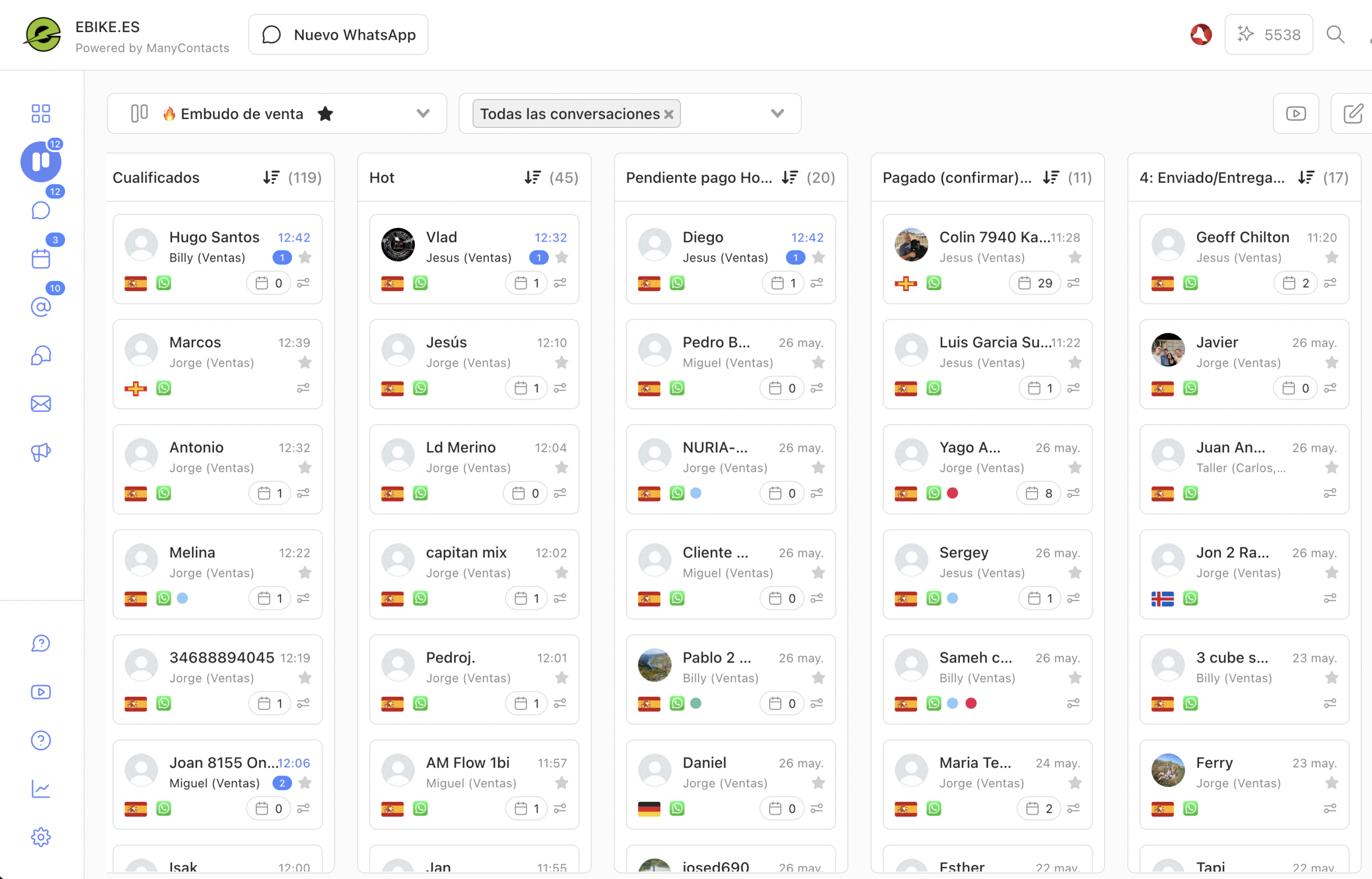The image size is (1372, 879).
Task: Open the analytics chart icon in sidebar
Action: [x=41, y=789]
